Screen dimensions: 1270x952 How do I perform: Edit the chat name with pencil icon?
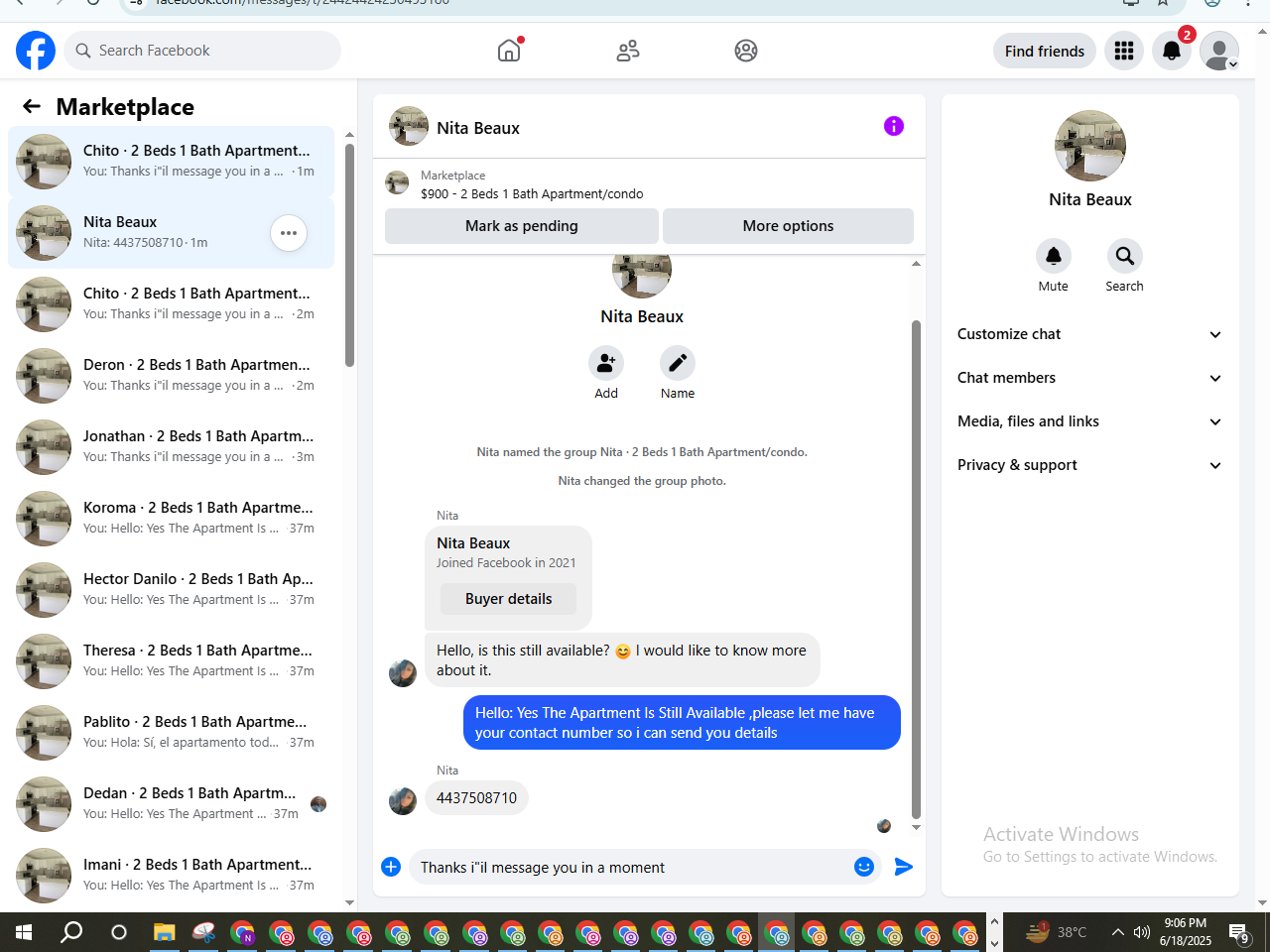(x=678, y=363)
